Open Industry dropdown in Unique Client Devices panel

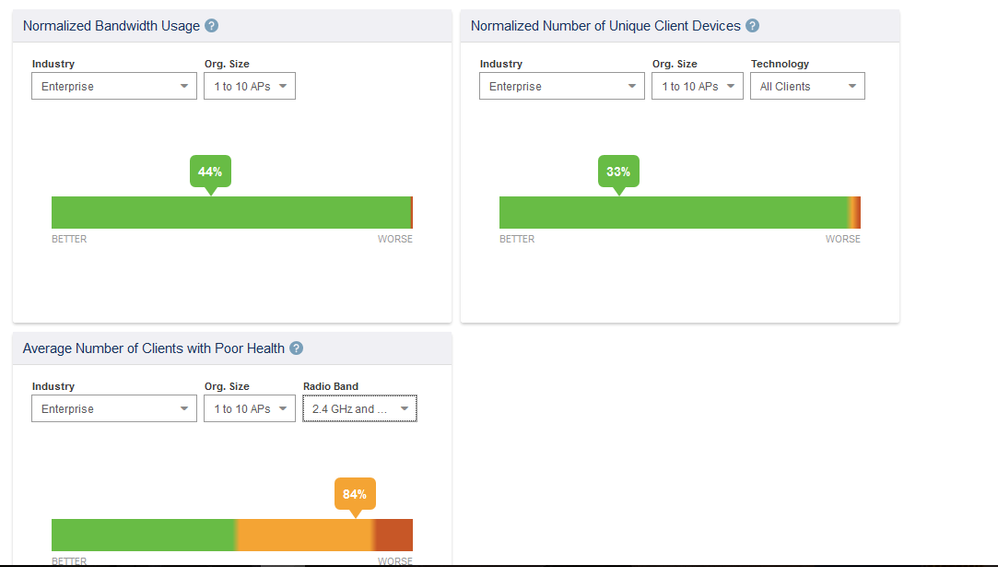(561, 86)
